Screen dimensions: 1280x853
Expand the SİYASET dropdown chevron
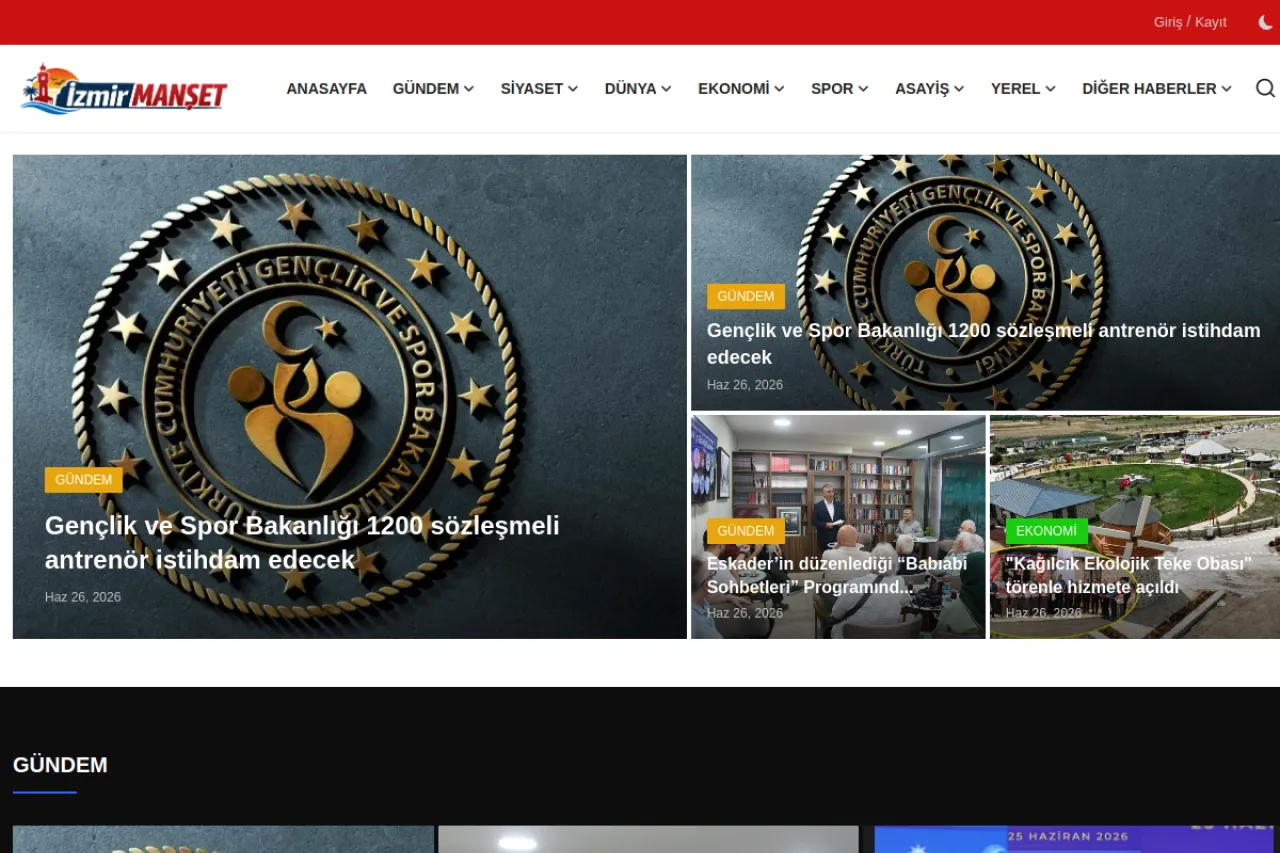click(x=573, y=89)
